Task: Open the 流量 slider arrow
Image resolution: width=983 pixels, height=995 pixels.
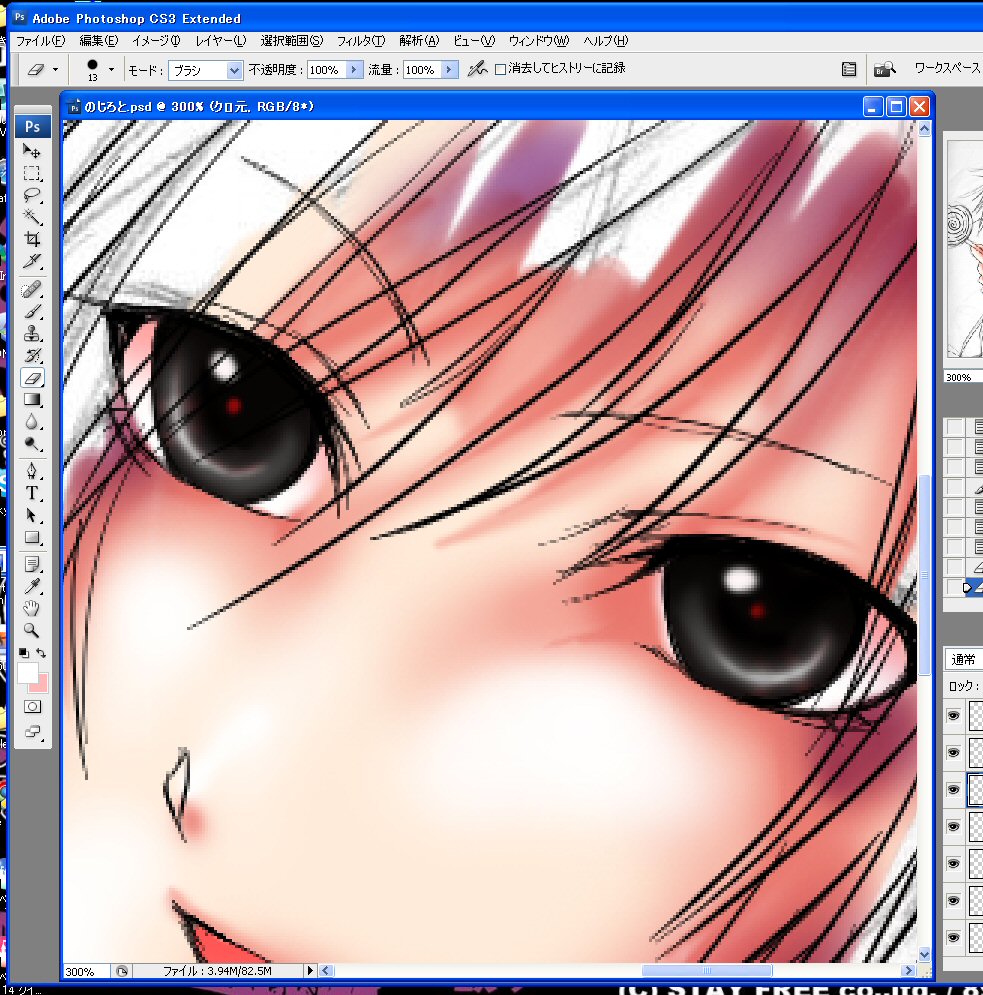Action: (x=449, y=69)
